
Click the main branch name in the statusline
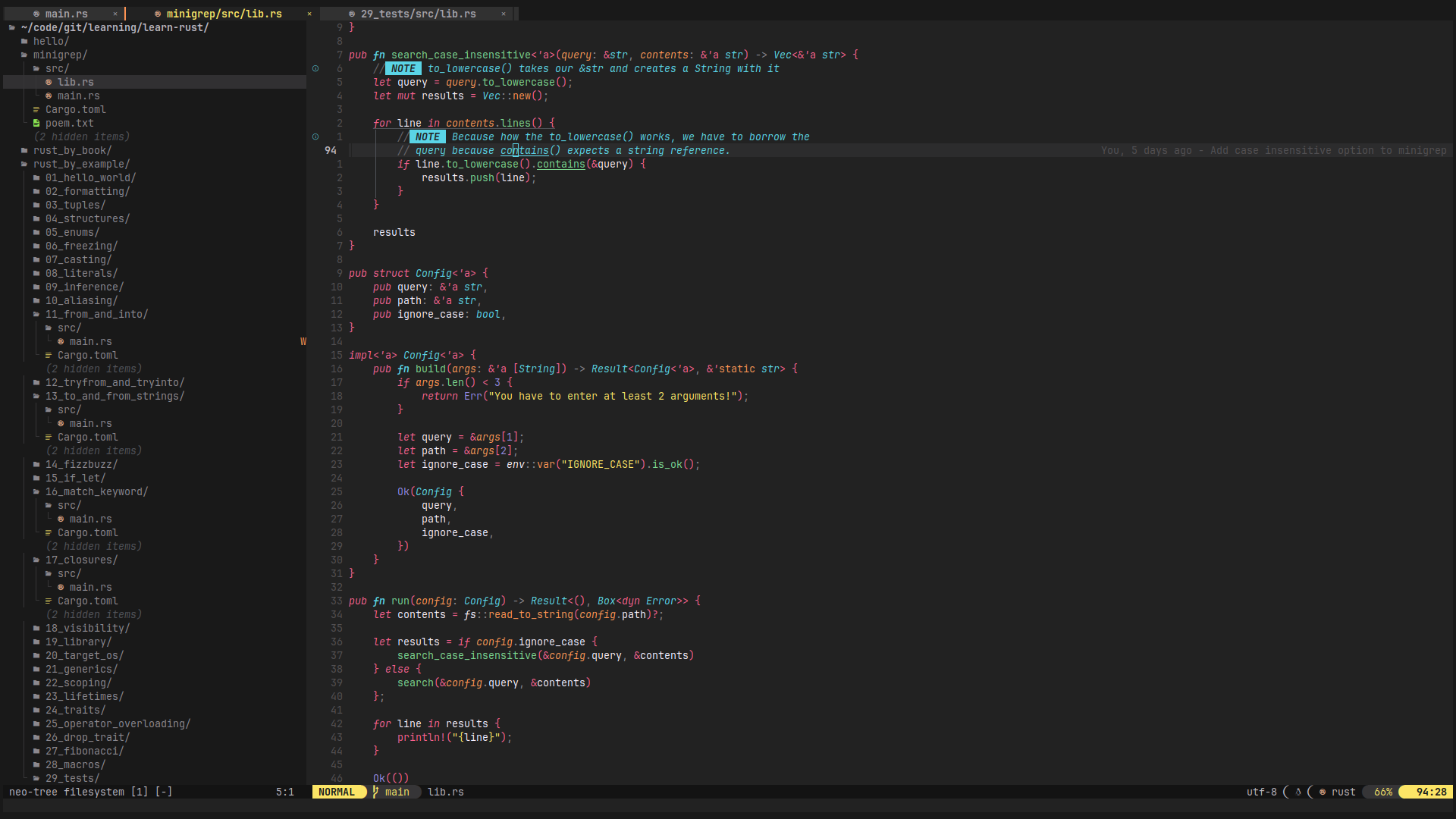(397, 792)
